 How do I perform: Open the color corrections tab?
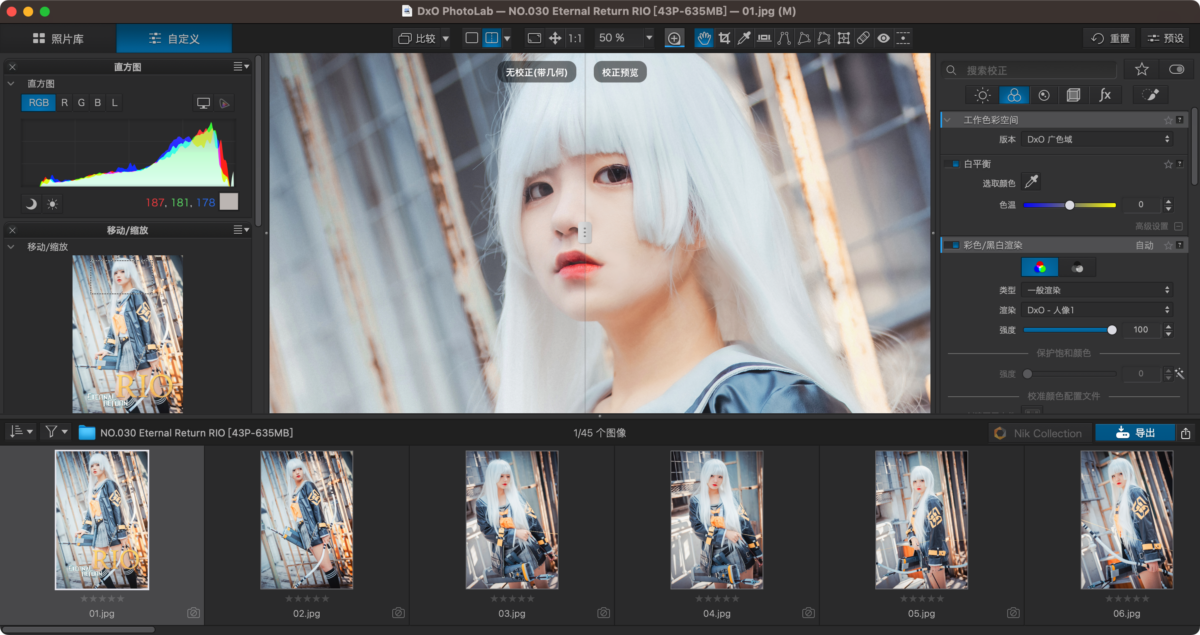[1014, 95]
